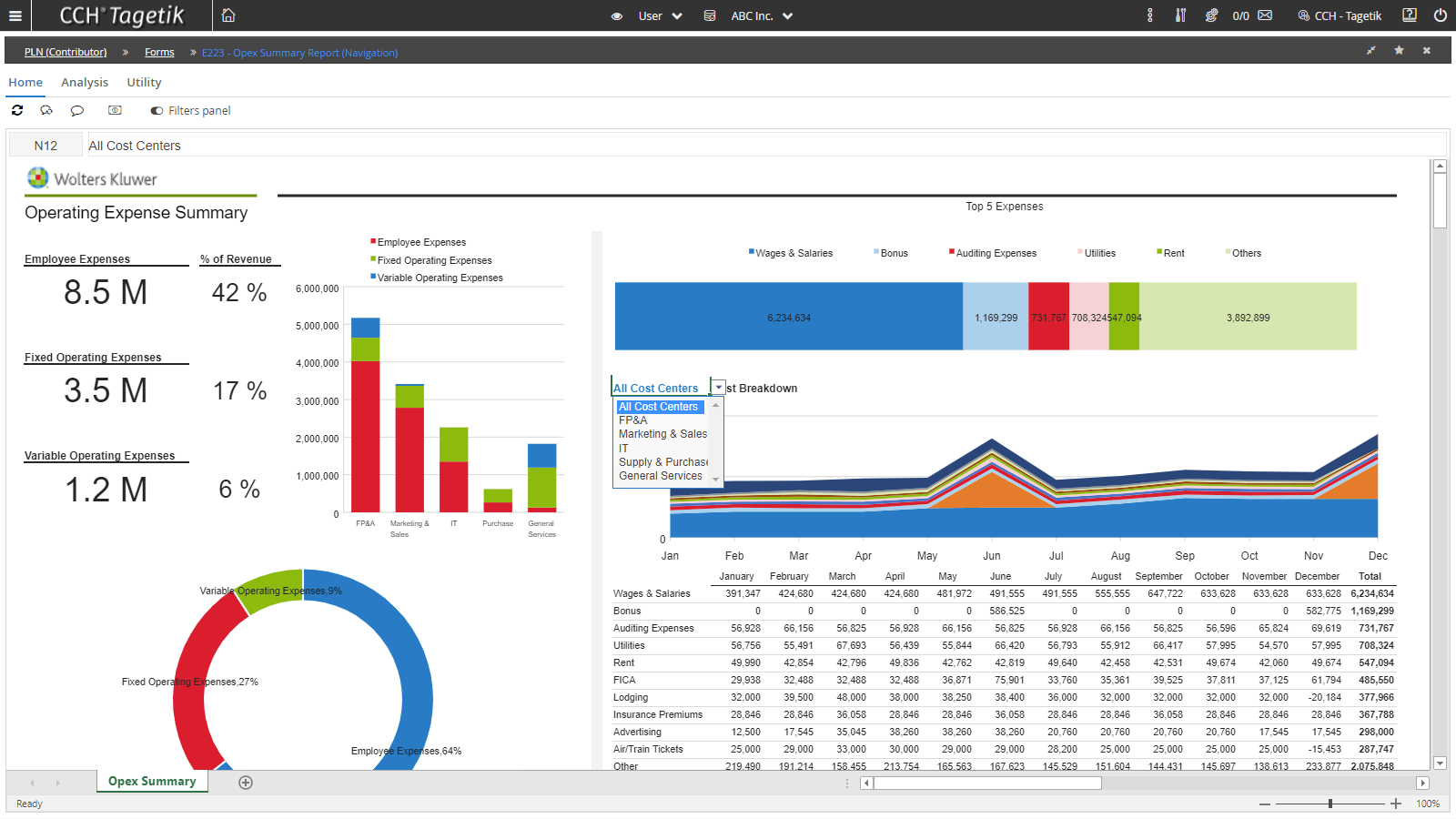Add report to favorites with star icon
This screenshot has height=819, width=1456.
pos(1399,51)
